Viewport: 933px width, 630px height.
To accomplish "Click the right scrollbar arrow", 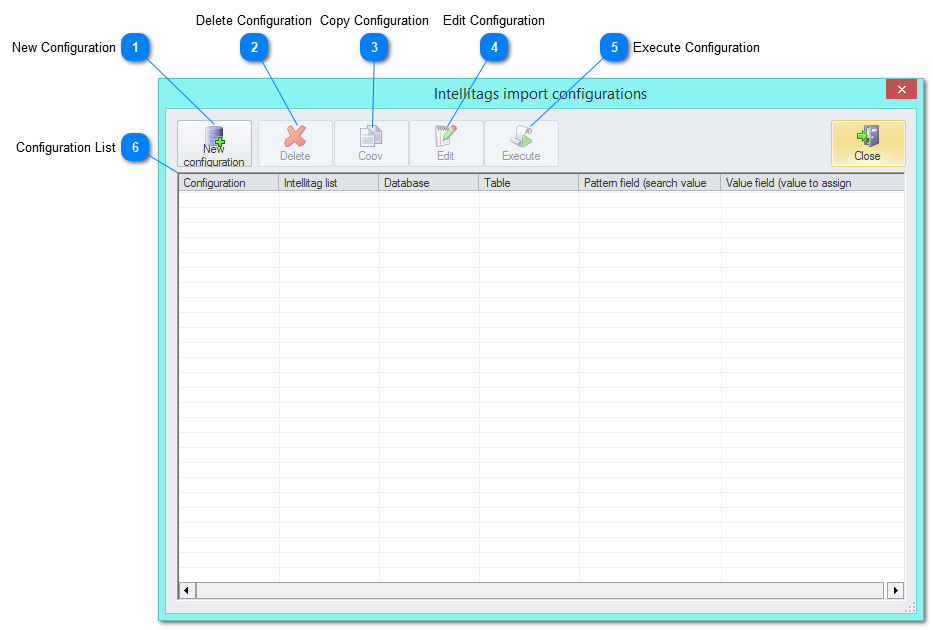I will (x=896, y=591).
